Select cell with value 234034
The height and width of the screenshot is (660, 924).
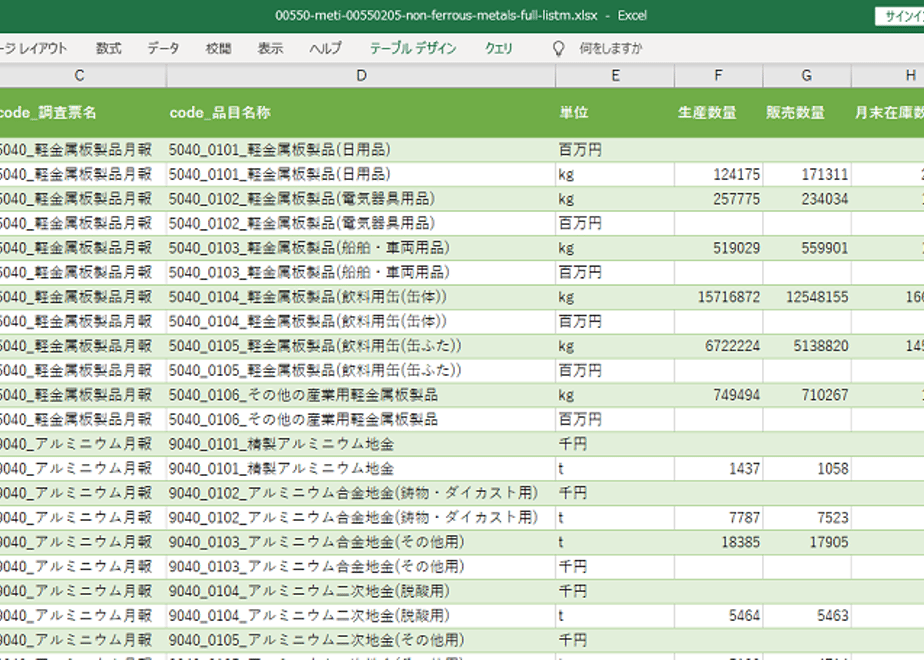tap(807, 199)
